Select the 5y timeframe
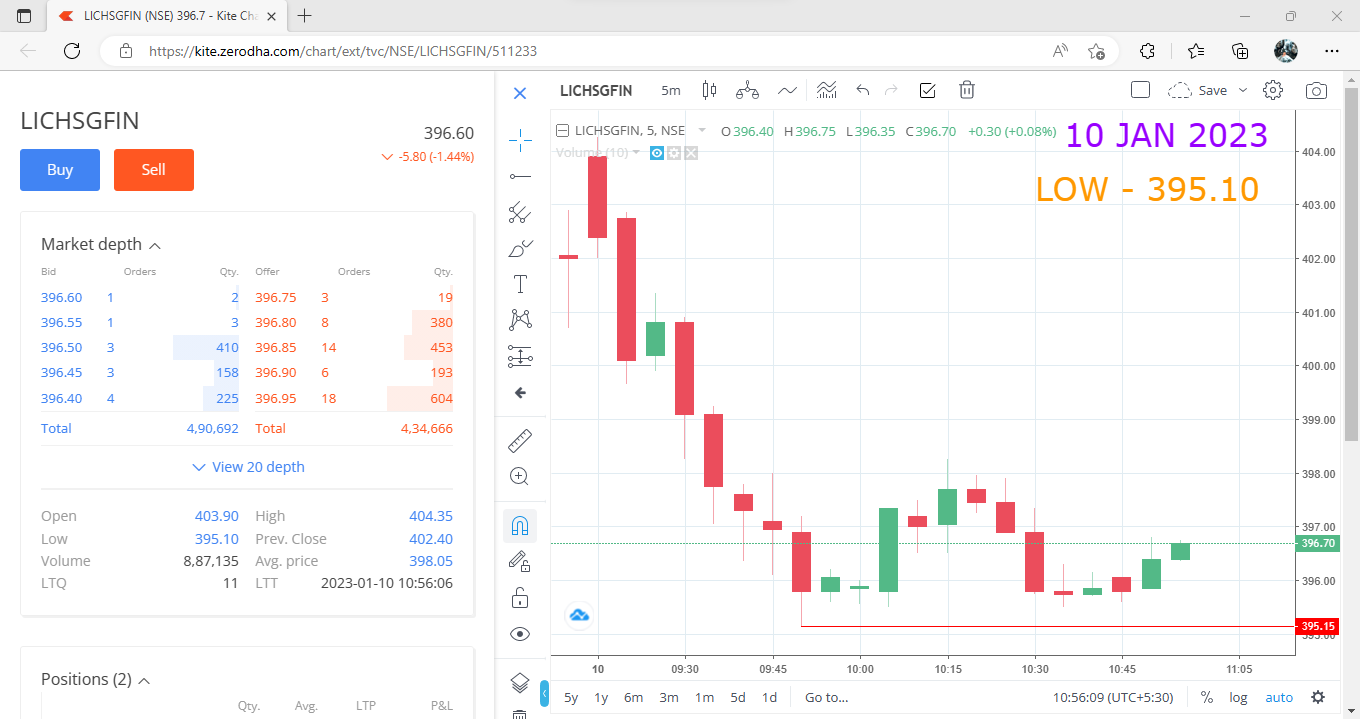This screenshot has height=719, width=1360. click(571, 697)
